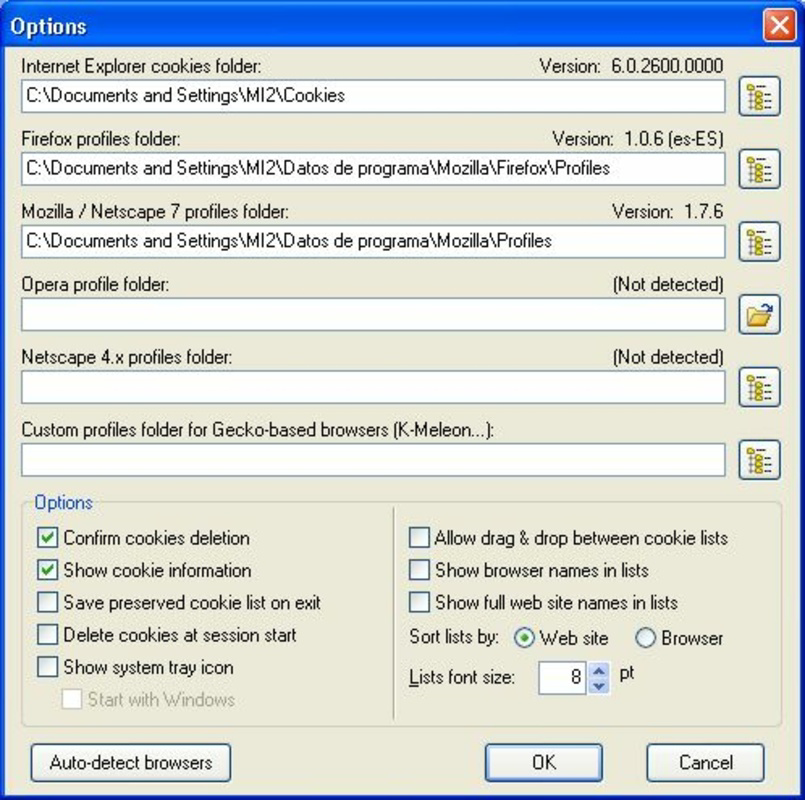Screen dimensions: 805x800
Task: Open profile tree button for Gecko-based custom folder
Action: tap(759, 460)
